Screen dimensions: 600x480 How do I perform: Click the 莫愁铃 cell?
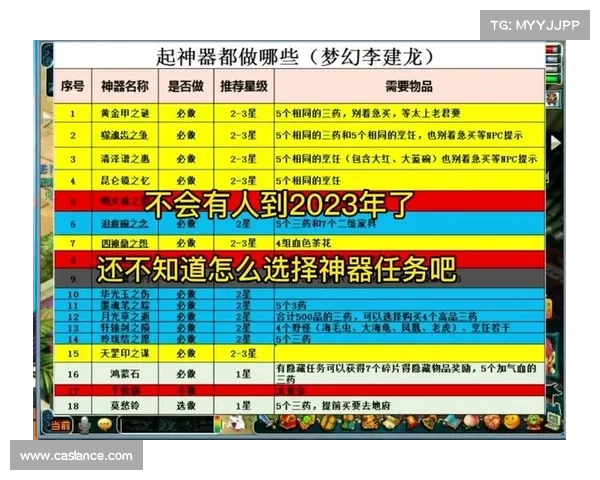click(x=125, y=405)
